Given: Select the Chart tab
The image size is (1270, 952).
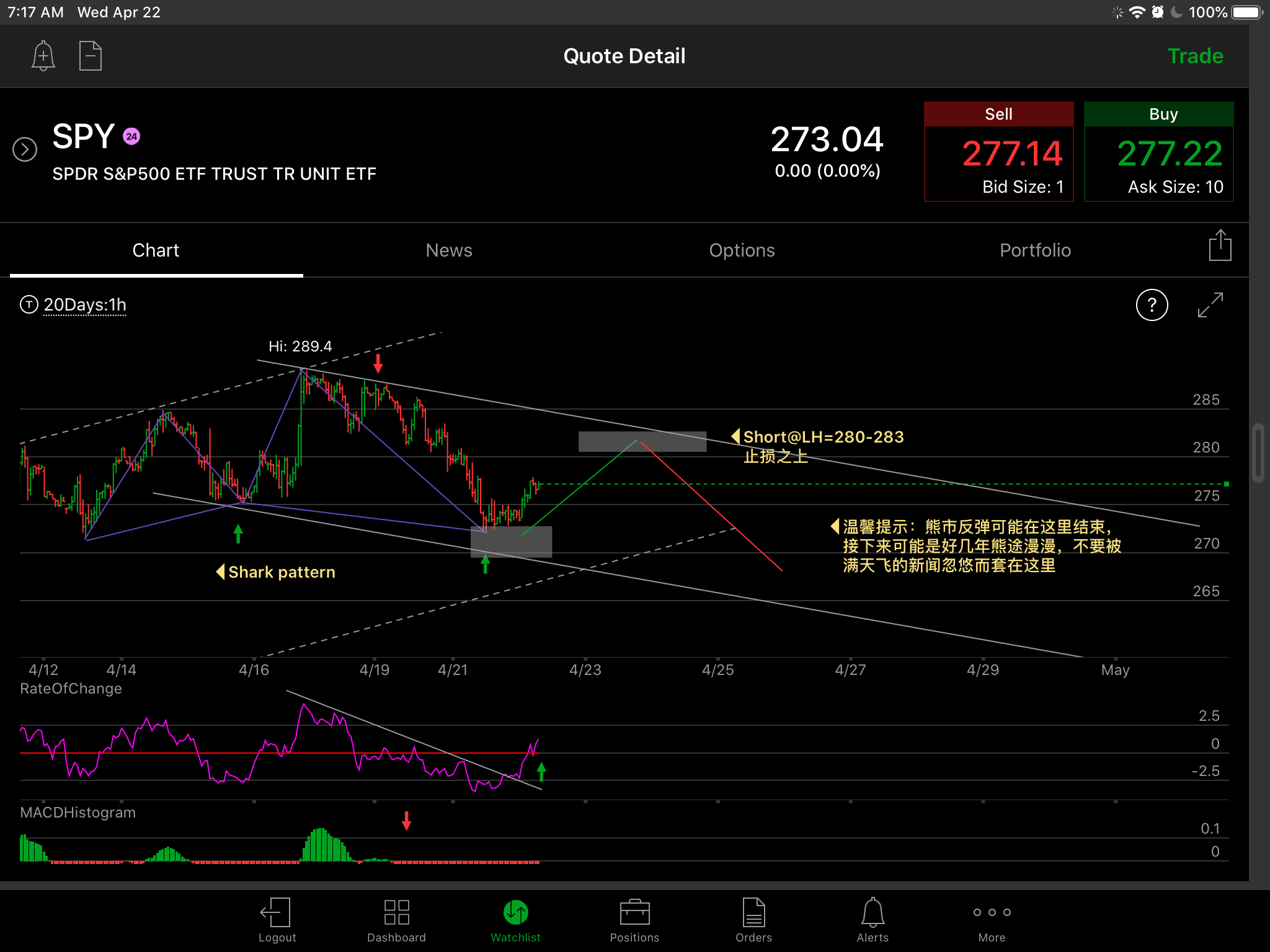Looking at the screenshot, I should [156, 250].
